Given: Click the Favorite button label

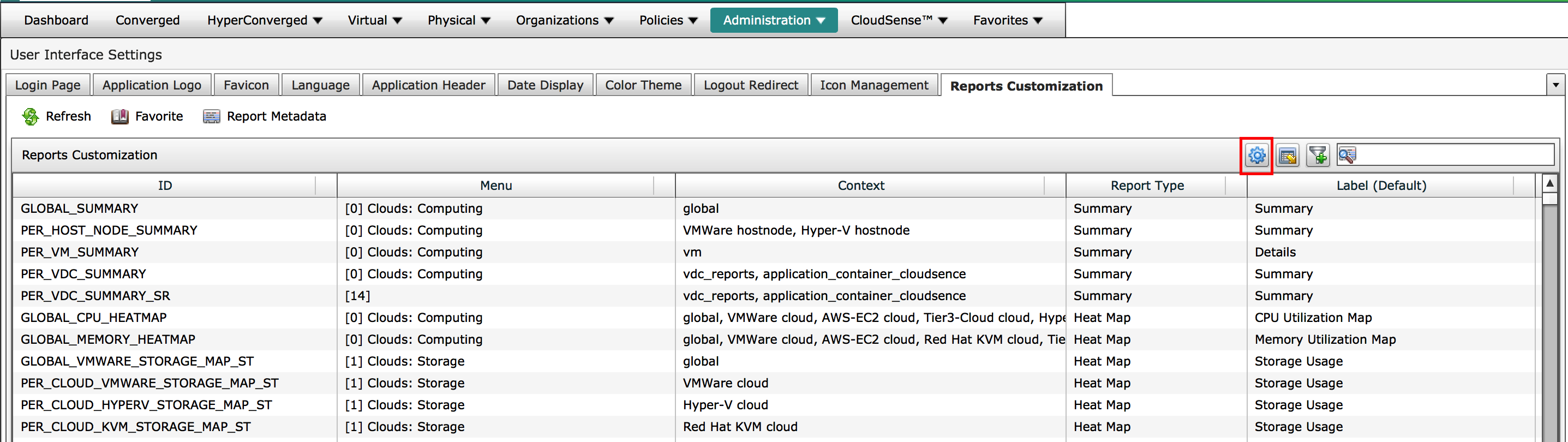Looking at the screenshot, I should pos(159,116).
